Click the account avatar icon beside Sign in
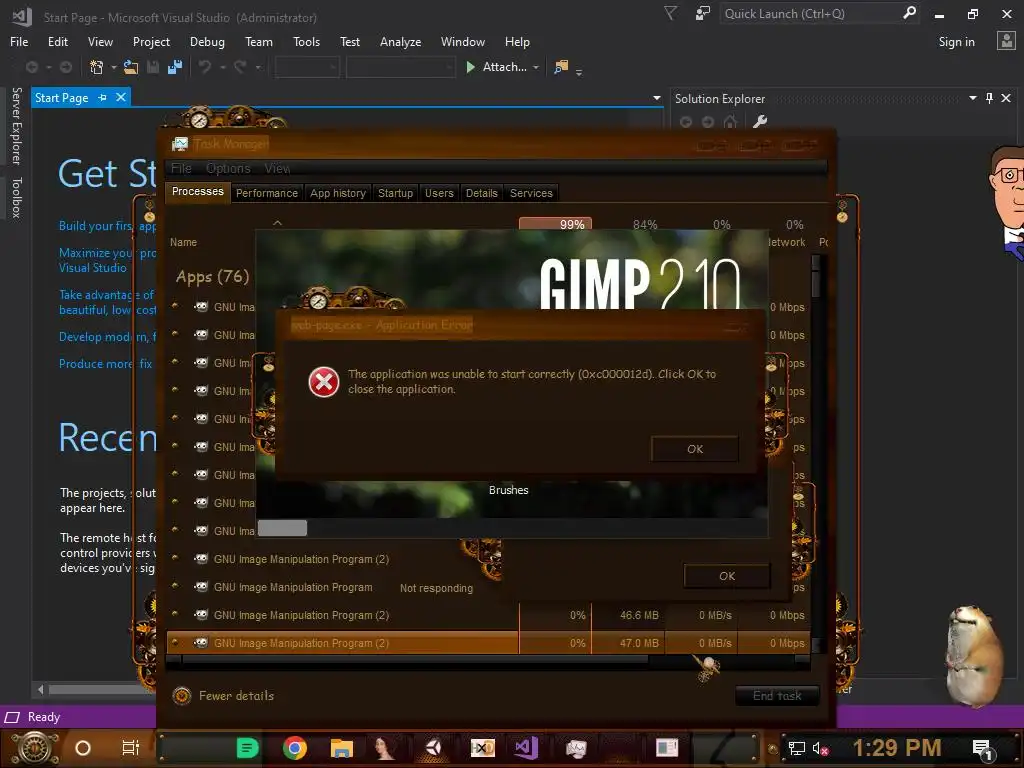 click(1006, 41)
